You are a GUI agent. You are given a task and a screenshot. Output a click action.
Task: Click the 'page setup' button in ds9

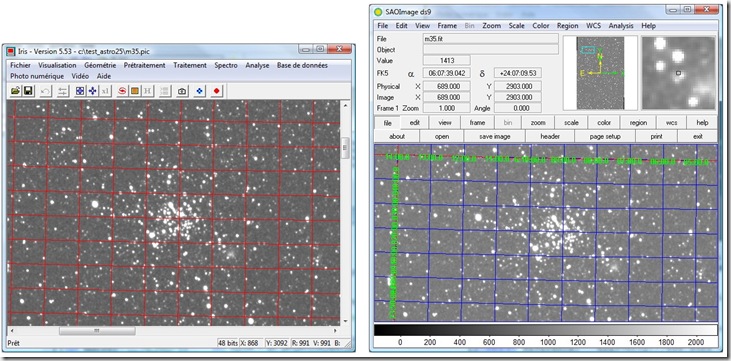pyautogui.click(x=605, y=136)
